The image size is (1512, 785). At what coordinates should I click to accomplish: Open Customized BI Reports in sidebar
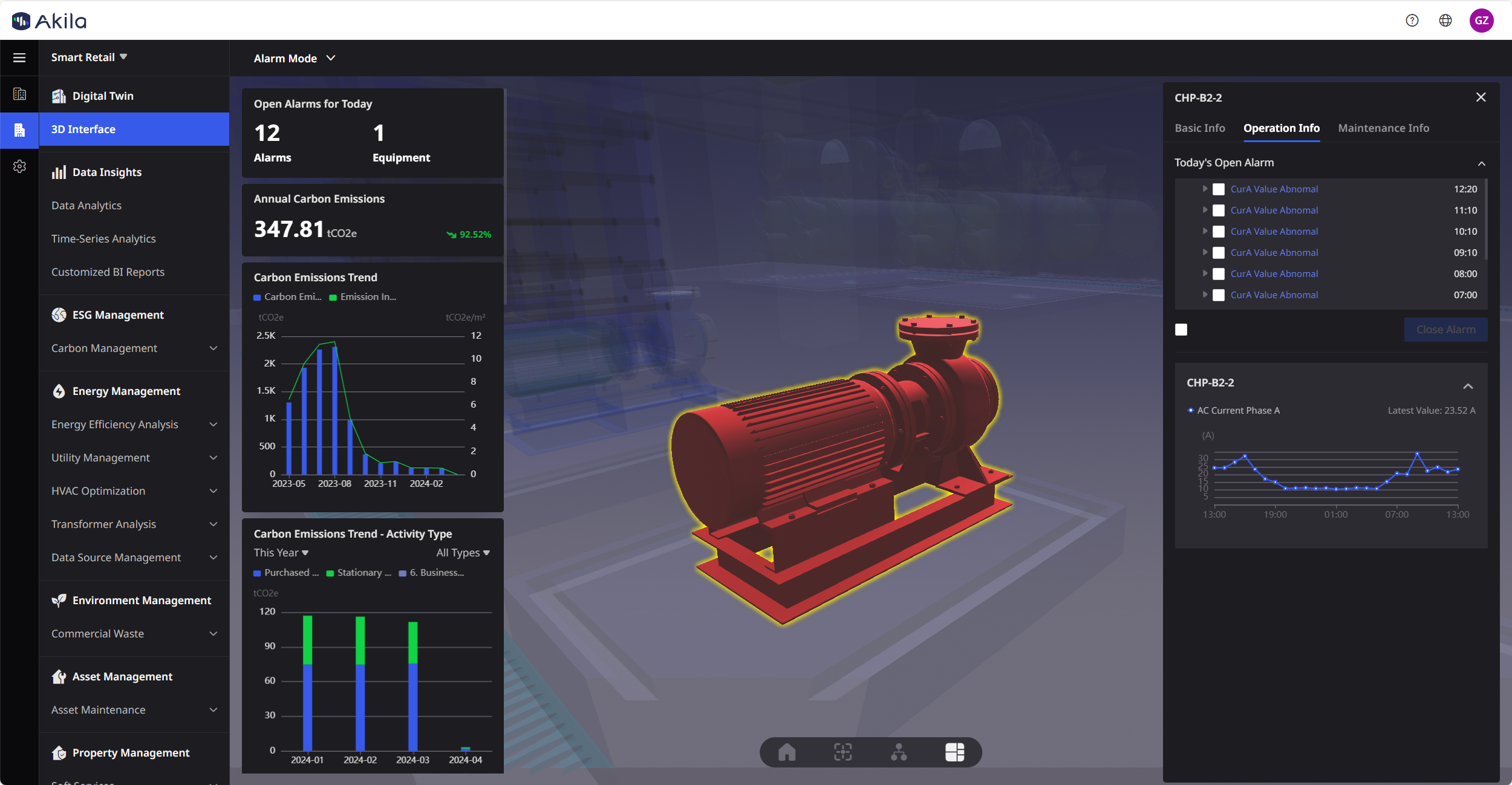coord(108,272)
